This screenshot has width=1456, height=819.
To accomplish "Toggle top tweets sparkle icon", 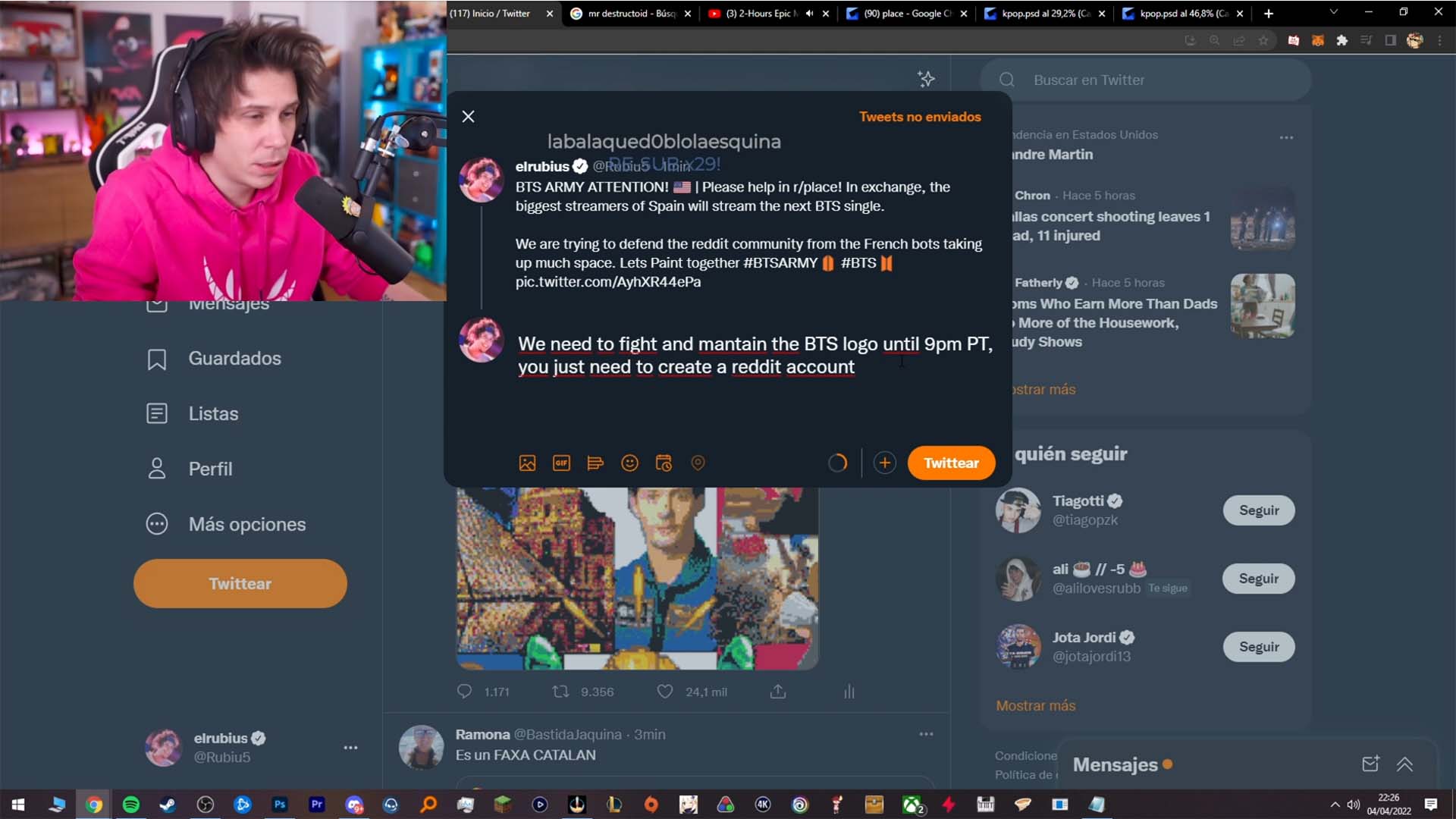I will tap(926, 79).
